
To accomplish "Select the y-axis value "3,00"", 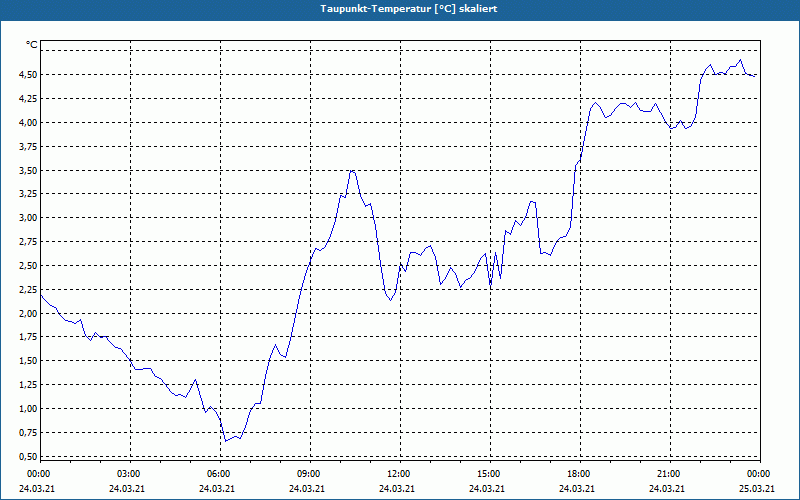I will (x=29, y=218).
